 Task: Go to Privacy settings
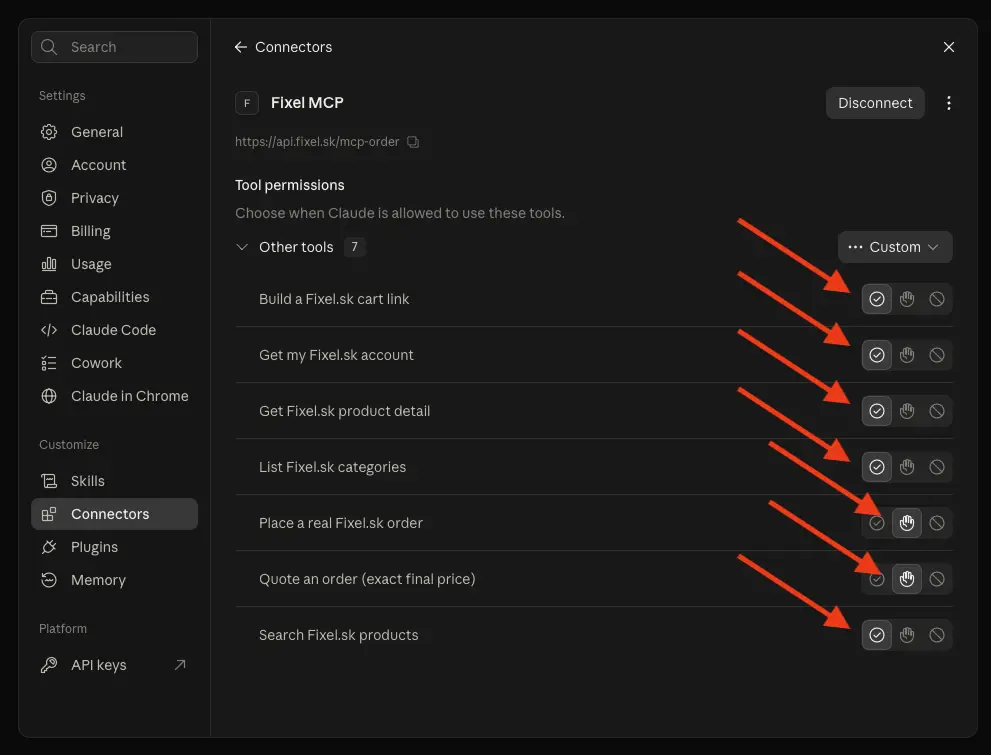[114, 198]
